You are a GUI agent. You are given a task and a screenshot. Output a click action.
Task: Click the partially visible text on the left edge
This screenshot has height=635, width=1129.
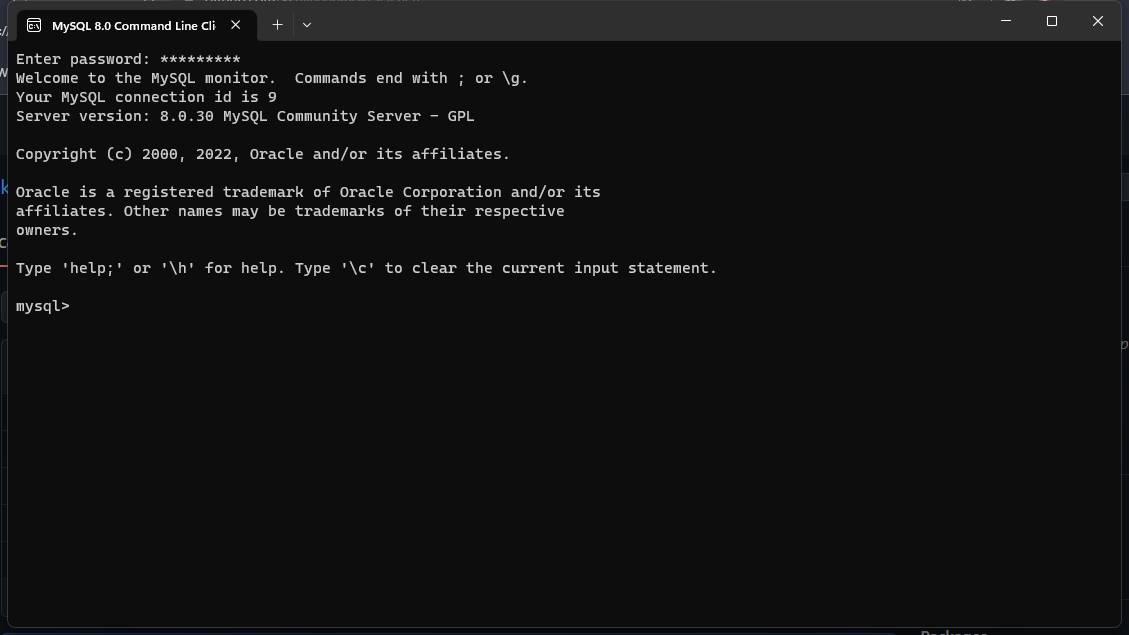coord(4,187)
